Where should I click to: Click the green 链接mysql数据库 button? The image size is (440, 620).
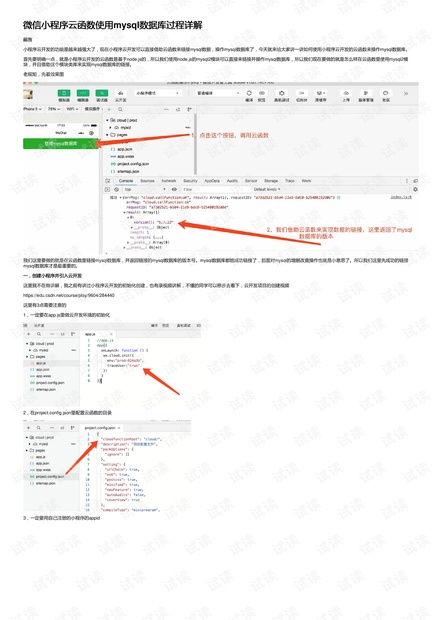61,144
